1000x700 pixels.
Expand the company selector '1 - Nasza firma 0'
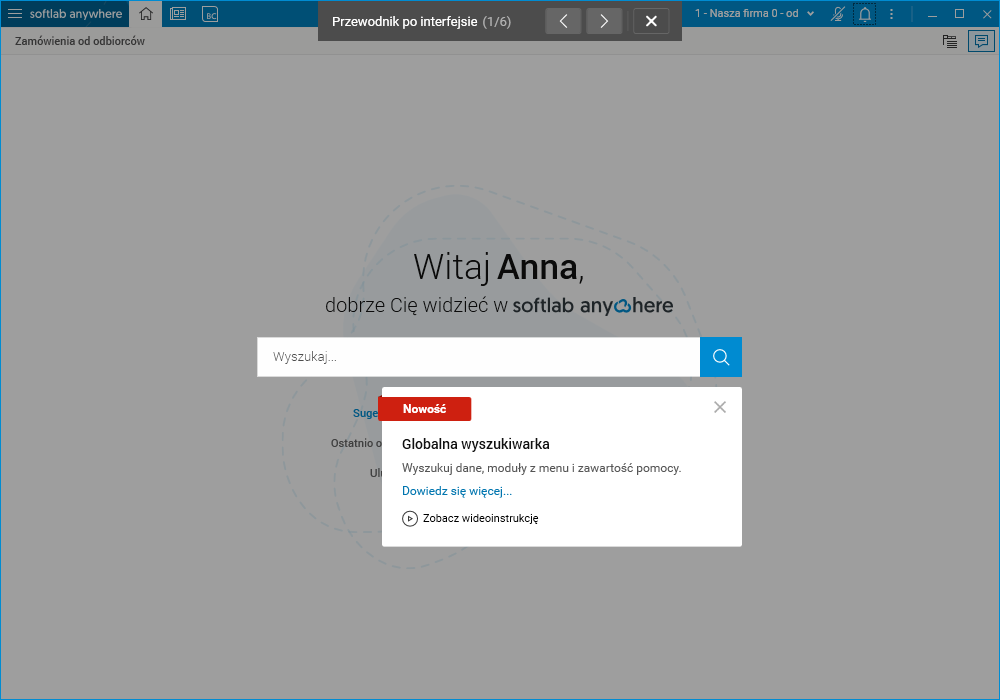point(754,13)
